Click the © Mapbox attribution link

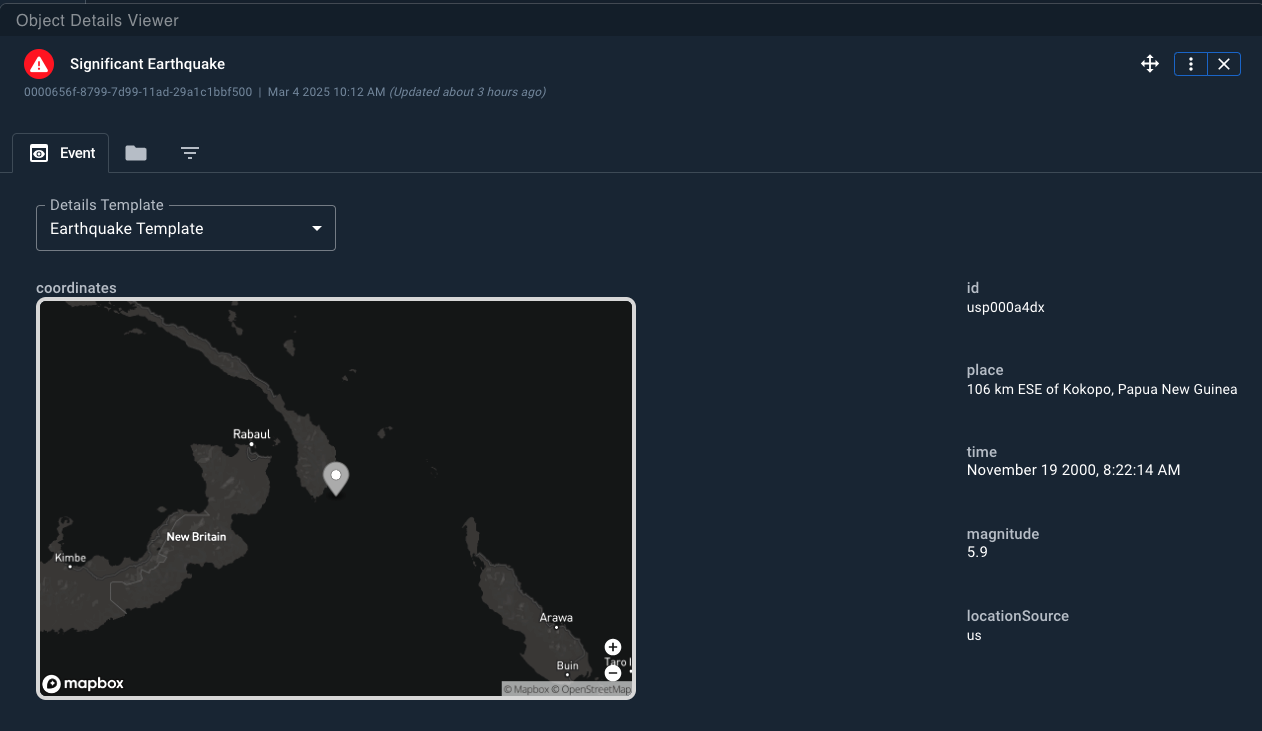pos(527,689)
